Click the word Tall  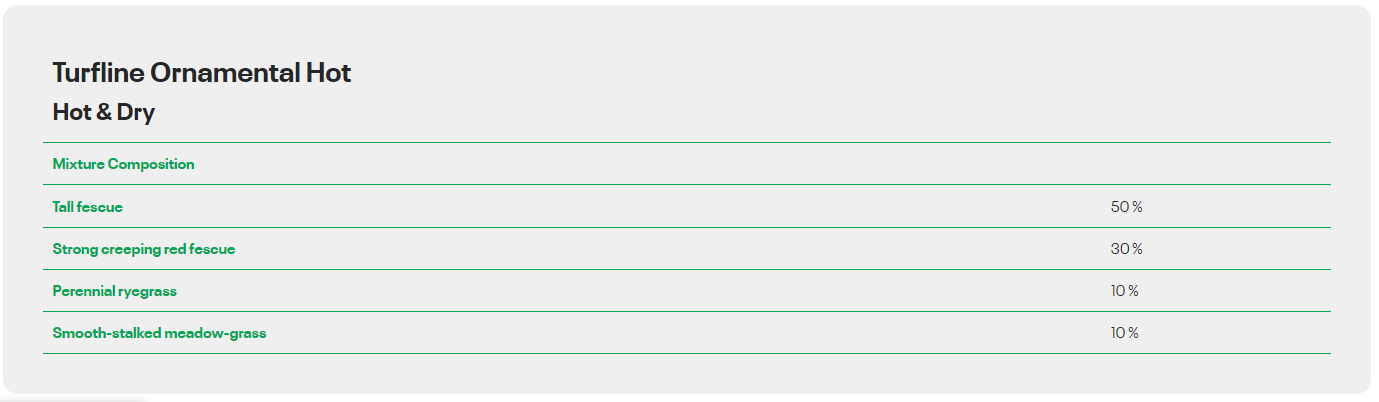coord(63,207)
